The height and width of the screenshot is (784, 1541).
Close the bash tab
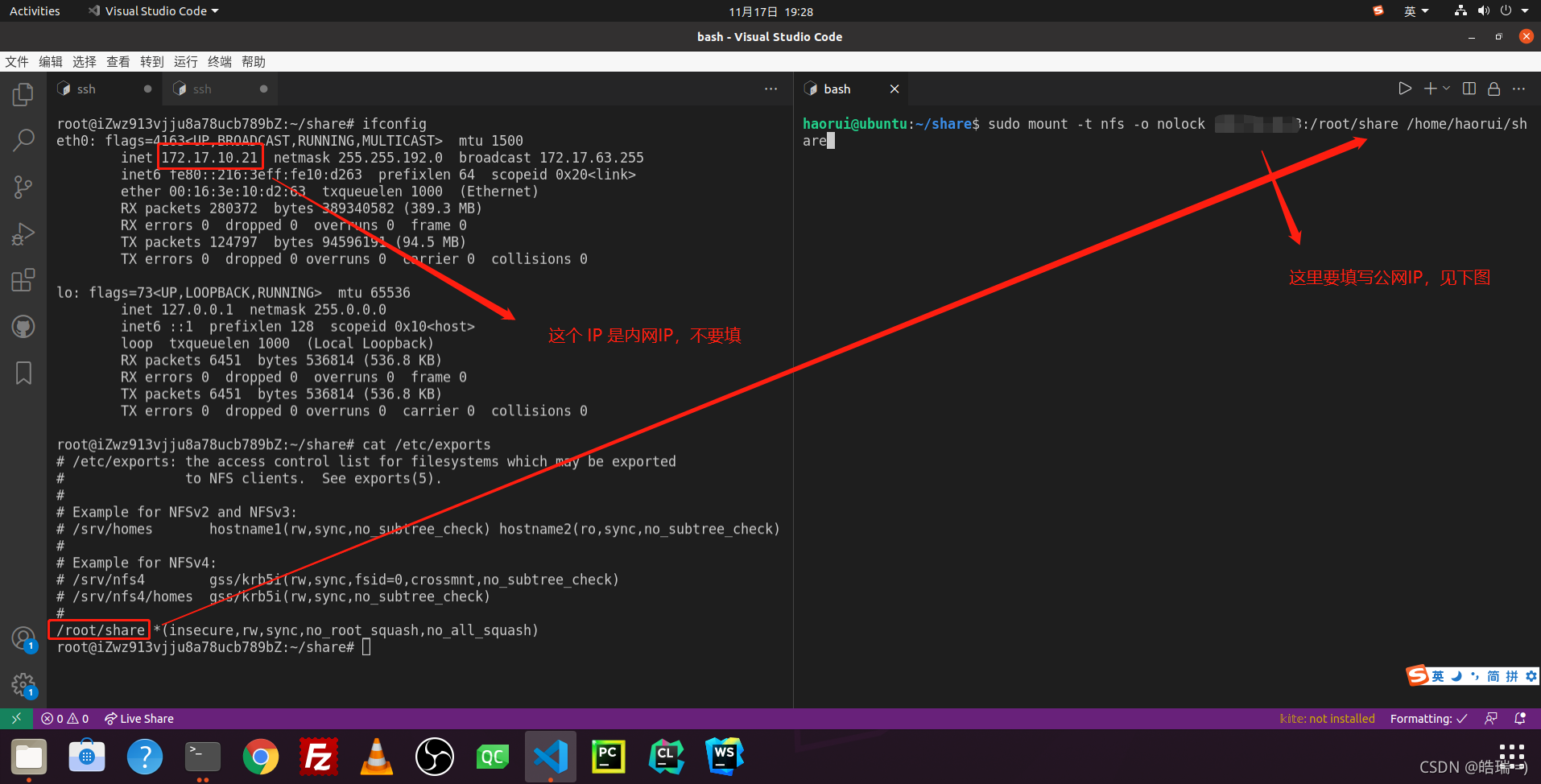pyautogui.click(x=894, y=89)
